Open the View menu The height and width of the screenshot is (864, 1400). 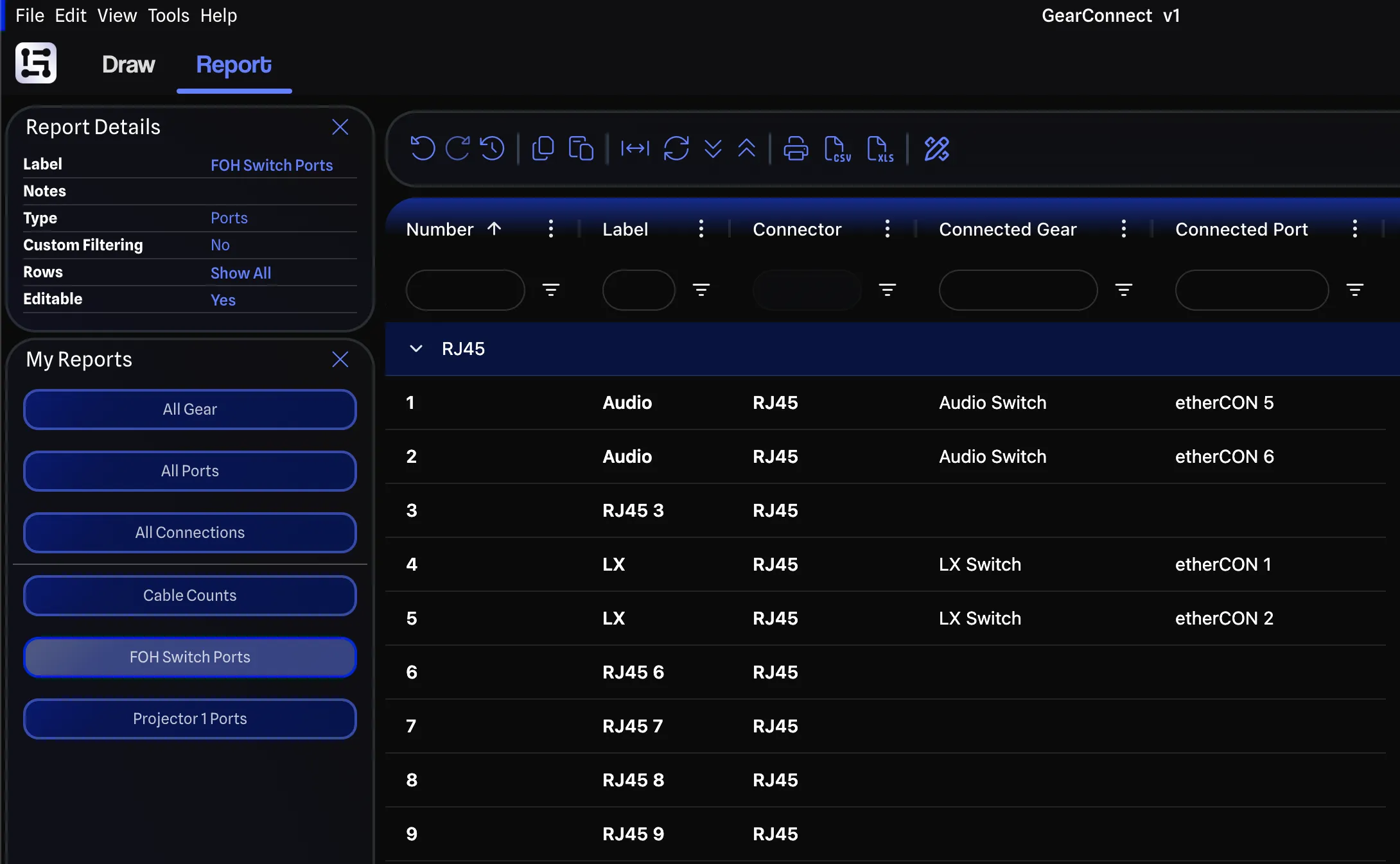(117, 15)
